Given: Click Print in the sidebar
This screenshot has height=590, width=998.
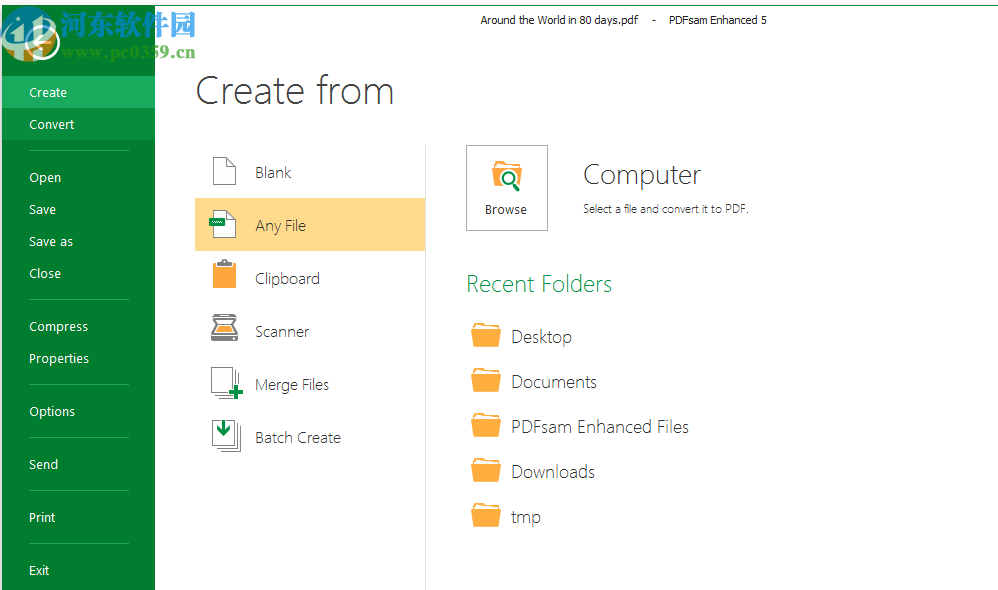Looking at the screenshot, I should pyautogui.click(x=42, y=518).
